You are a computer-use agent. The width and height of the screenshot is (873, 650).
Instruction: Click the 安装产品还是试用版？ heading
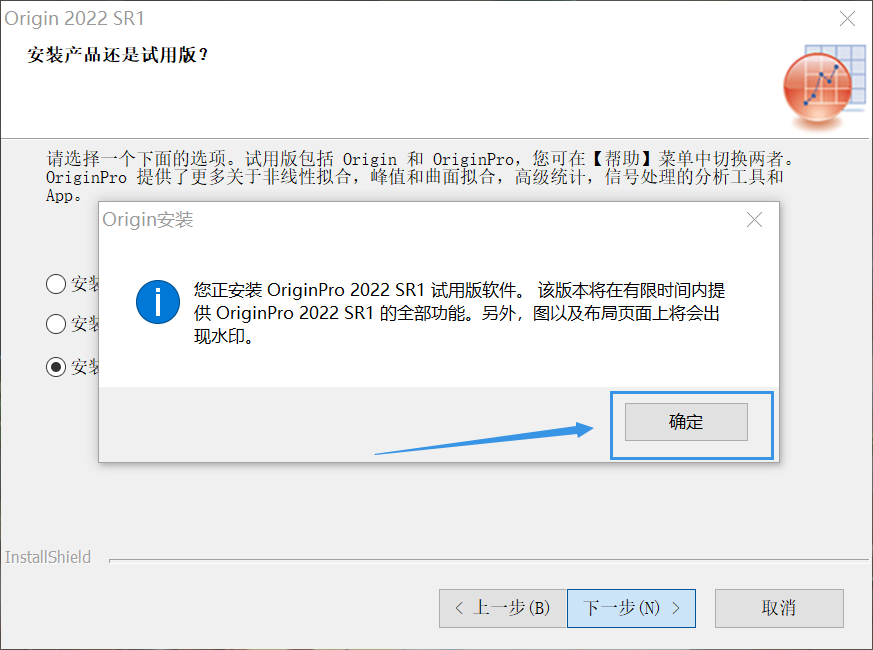pyautogui.click(x=117, y=55)
